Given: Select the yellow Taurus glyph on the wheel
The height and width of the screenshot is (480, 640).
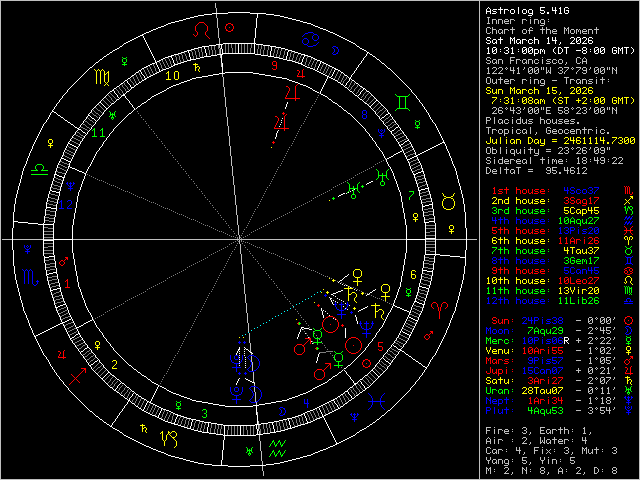Looking at the screenshot, I should click(449, 203).
